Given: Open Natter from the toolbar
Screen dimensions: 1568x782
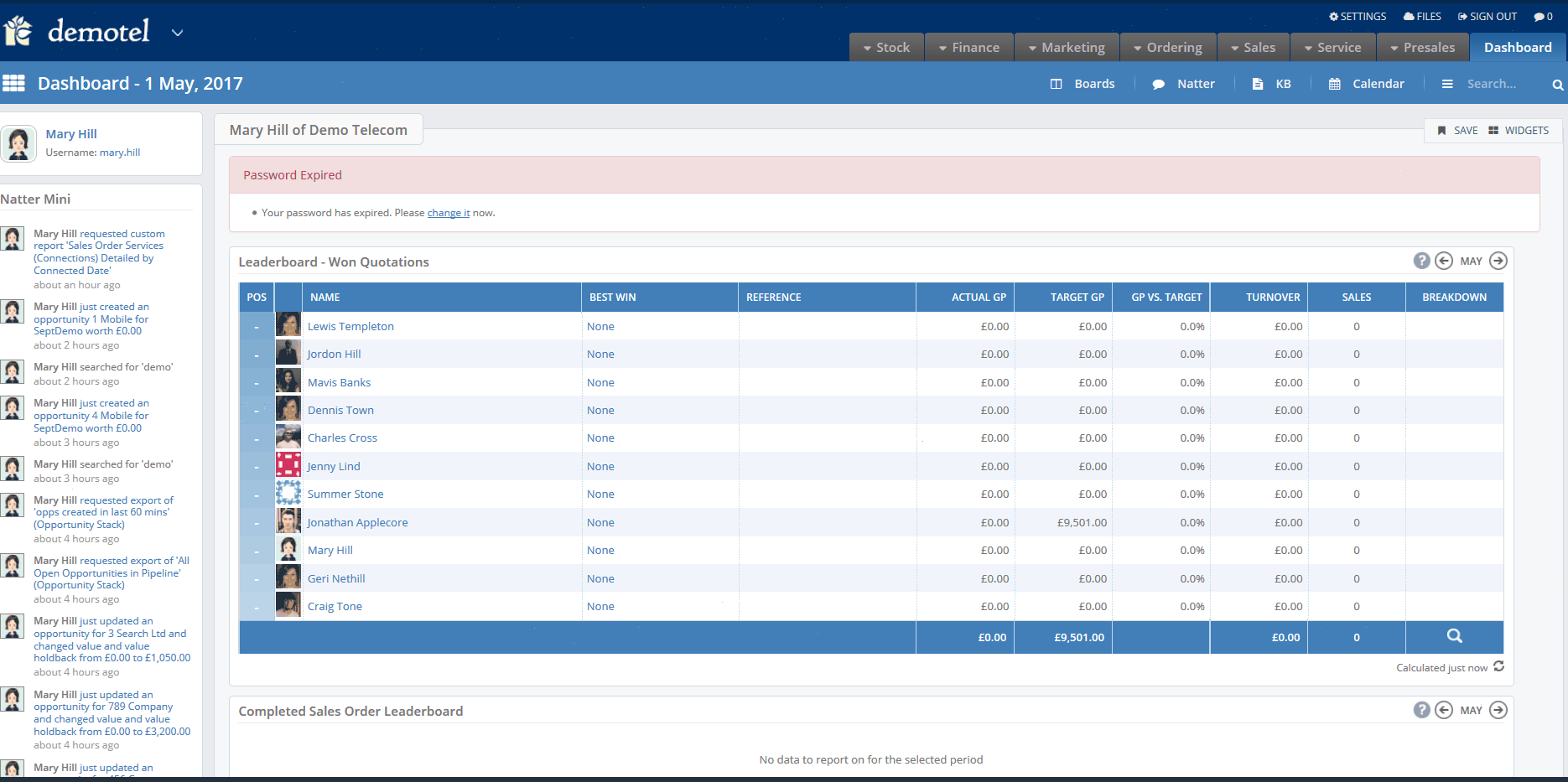Looking at the screenshot, I should (x=1184, y=84).
